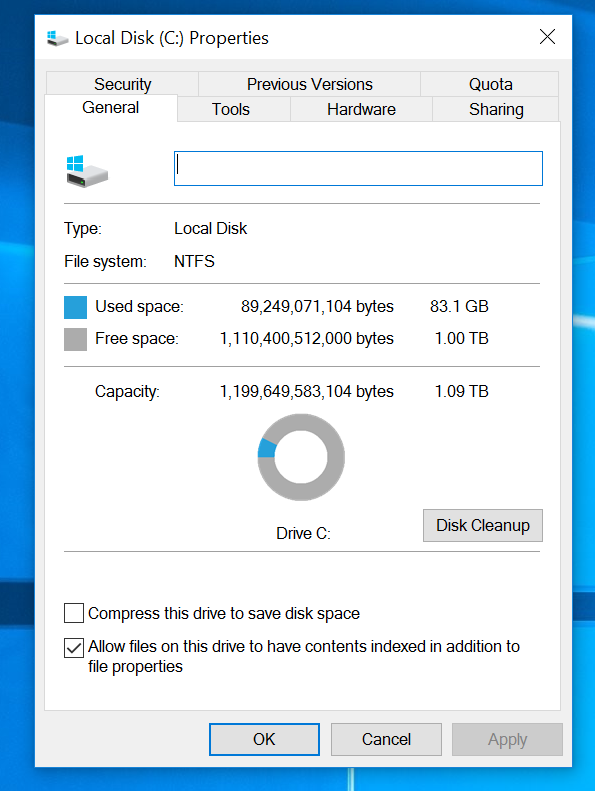Close the Local Disk Properties window
Image resolution: width=595 pixels, height=791 pixels.
point(548,37)
